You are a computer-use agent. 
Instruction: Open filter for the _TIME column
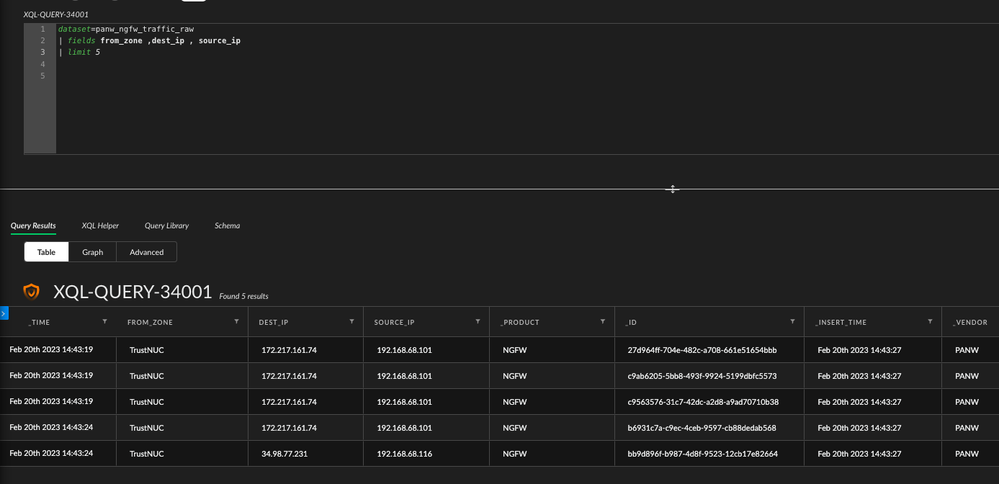coord(105,322)
